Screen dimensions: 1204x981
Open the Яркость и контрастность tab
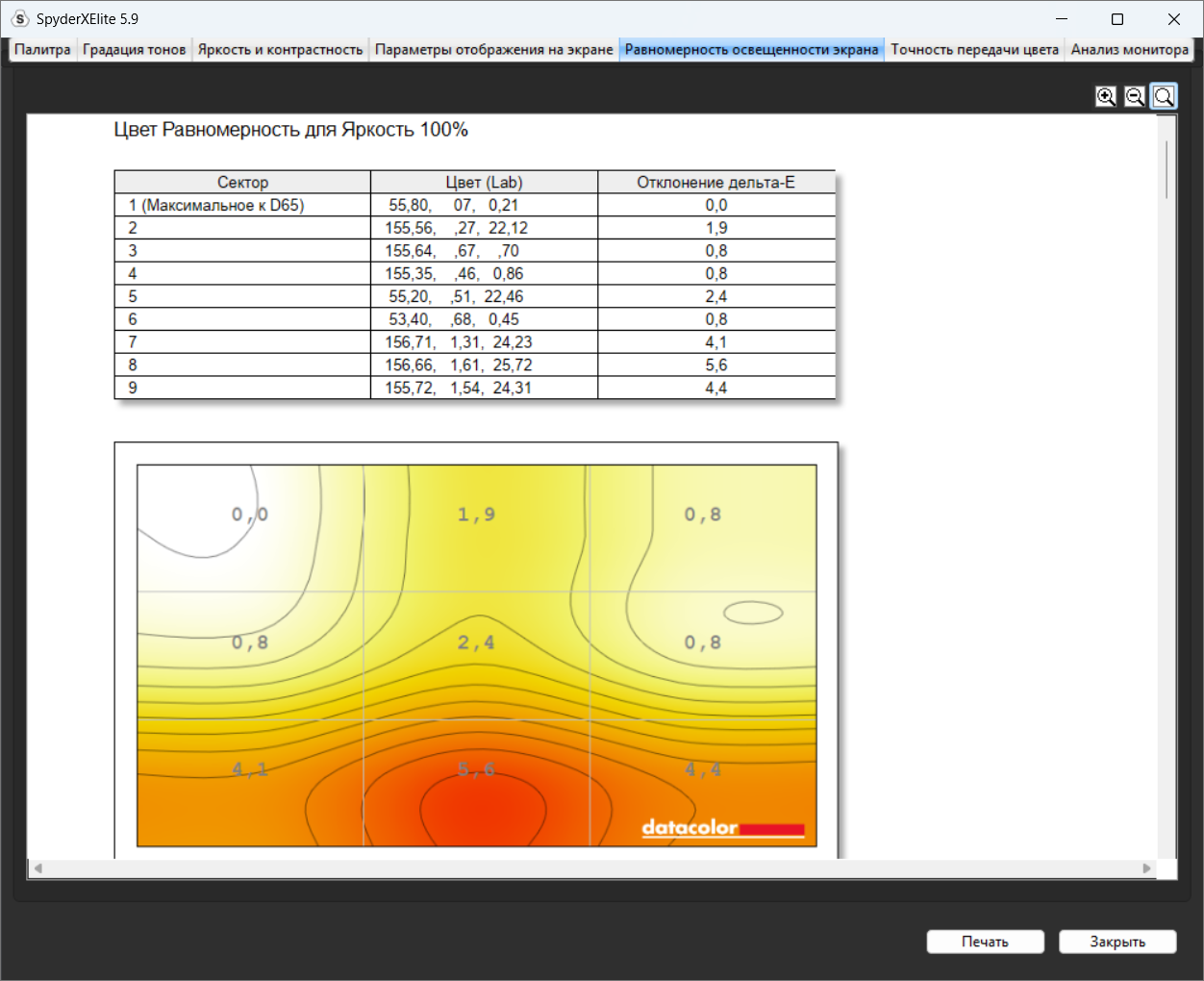(280, 50)
